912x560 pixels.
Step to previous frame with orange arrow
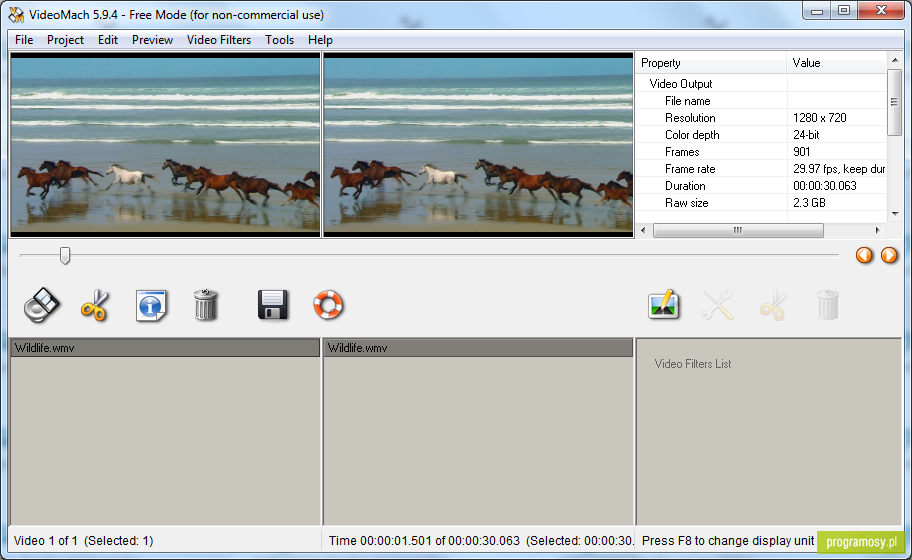click(x=864, y=255)
